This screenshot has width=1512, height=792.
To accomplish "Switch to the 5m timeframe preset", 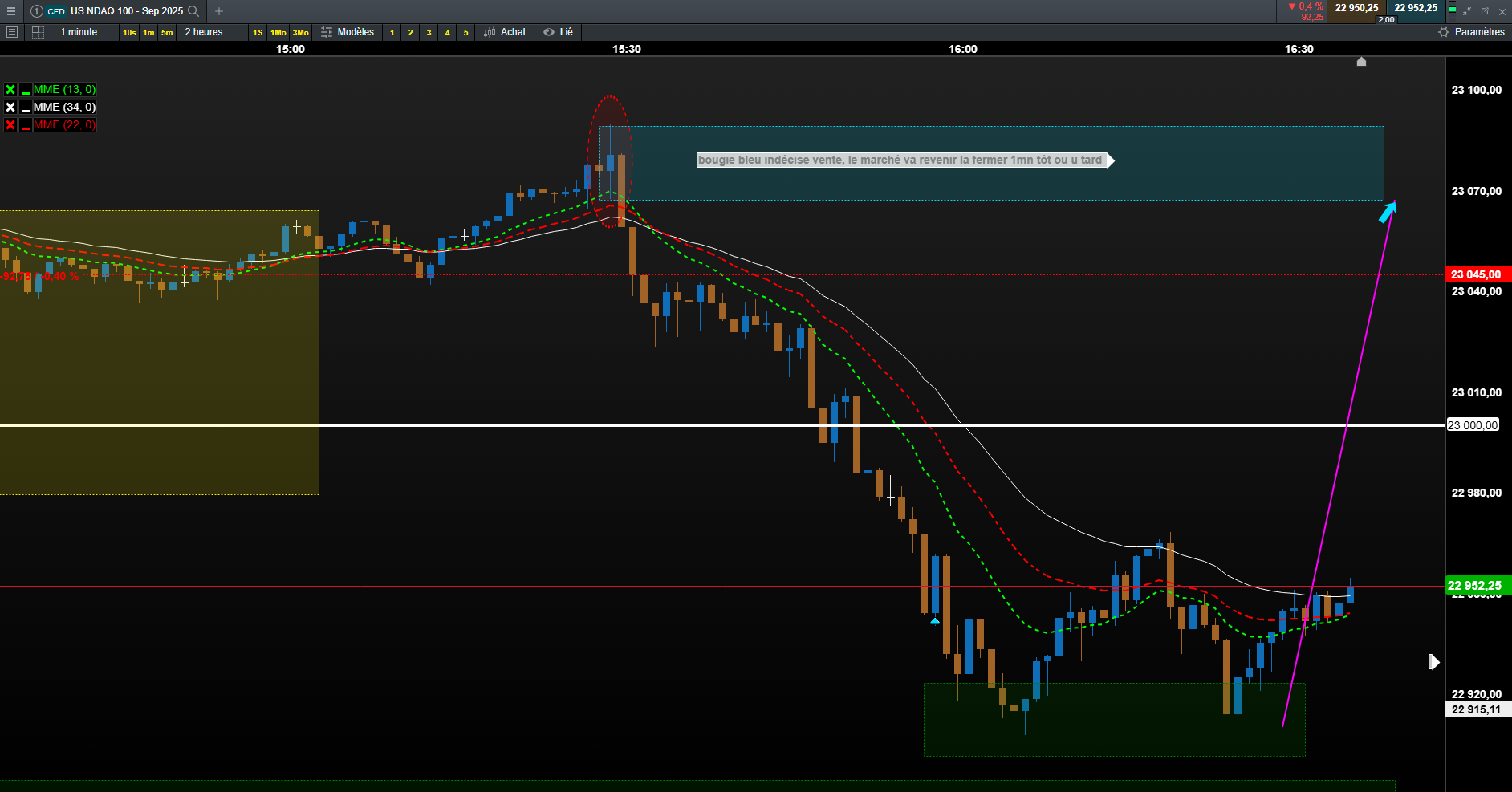I will point(167,32).
